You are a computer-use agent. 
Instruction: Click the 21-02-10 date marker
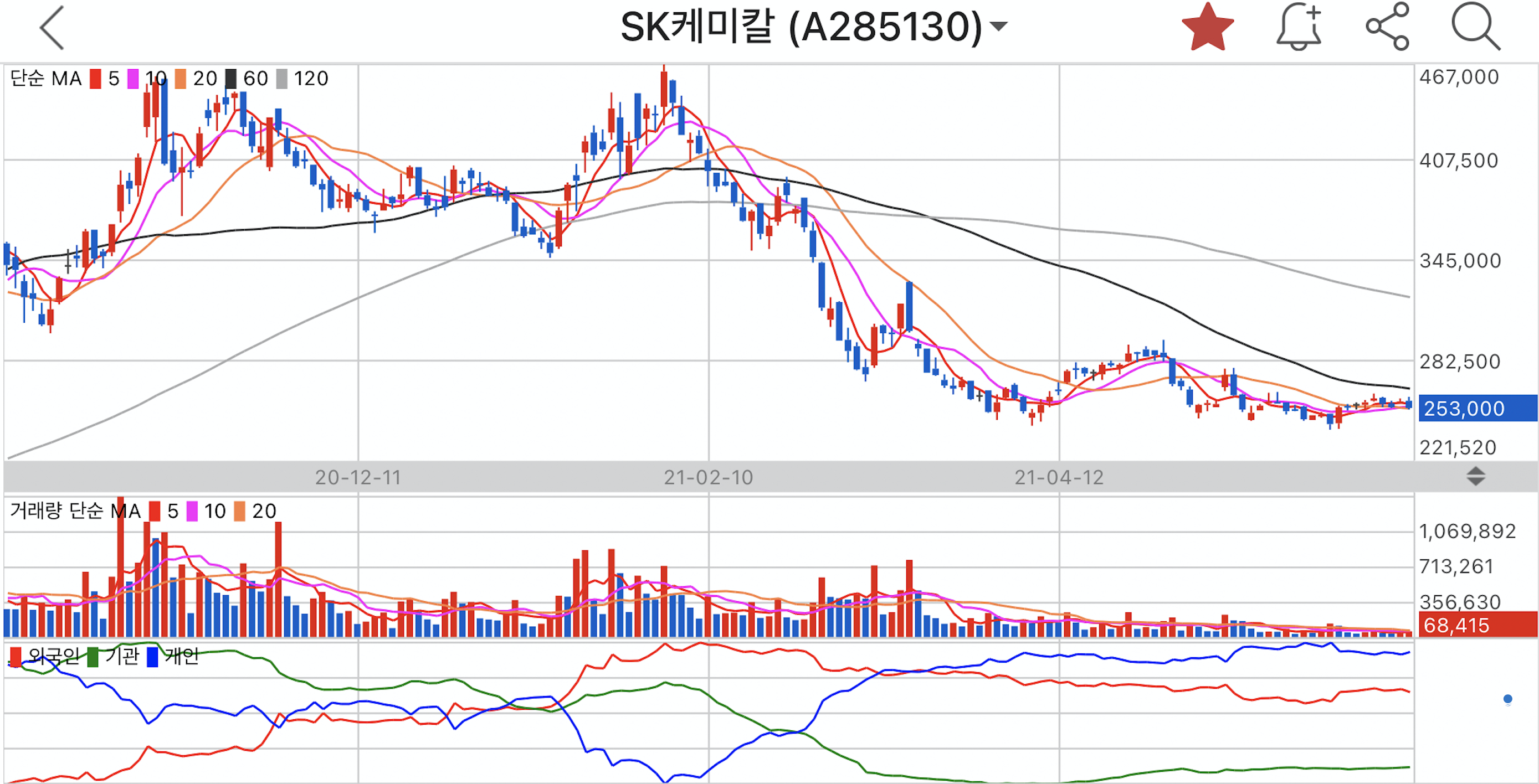(x=708, y=477)
